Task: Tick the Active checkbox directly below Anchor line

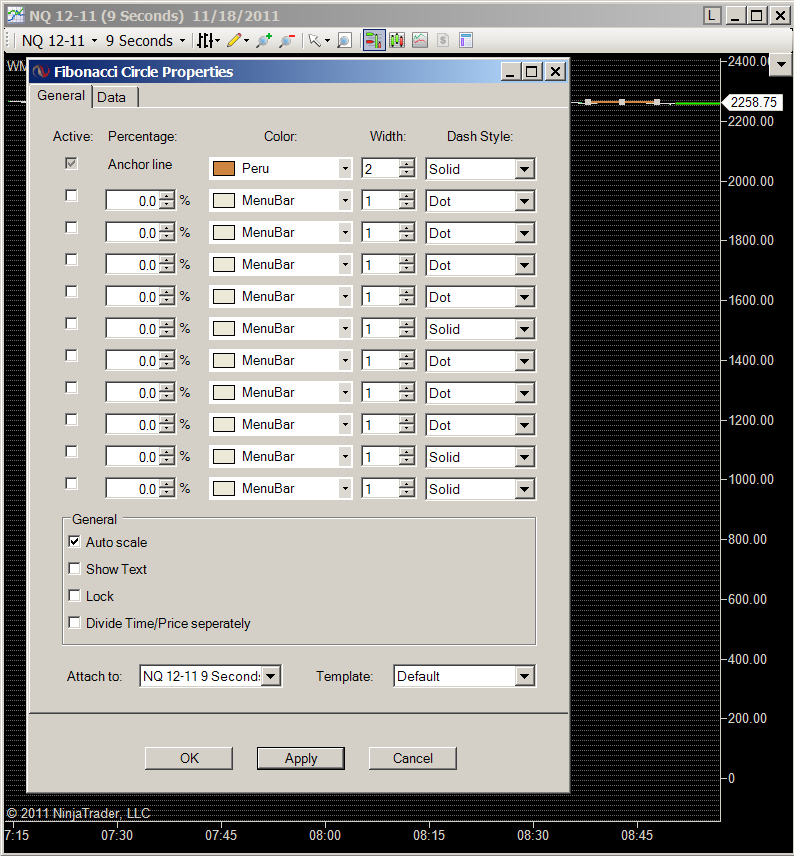Action: click(71, 195)
